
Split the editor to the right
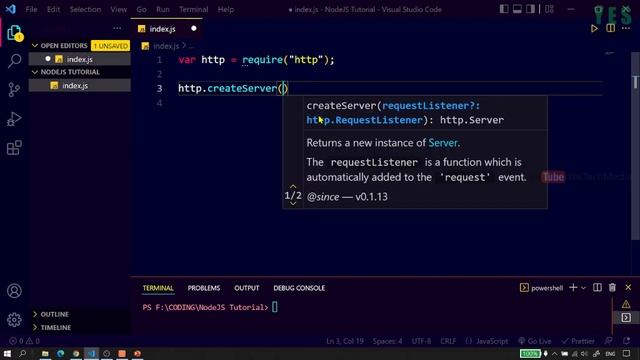(611, 28)
